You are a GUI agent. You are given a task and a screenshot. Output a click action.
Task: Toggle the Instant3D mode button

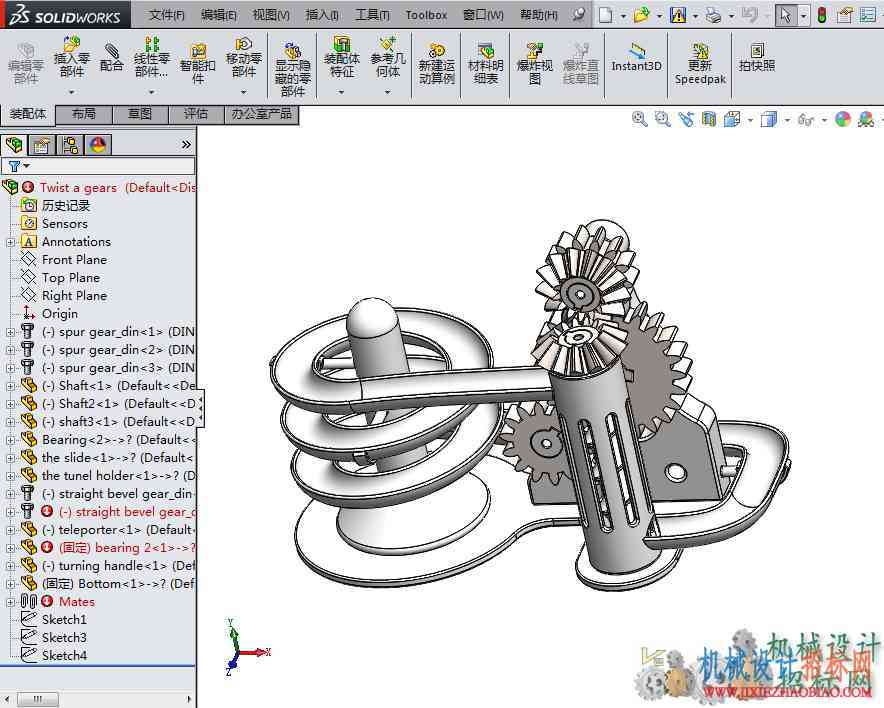pyautogui.click(x=637, y=57)
